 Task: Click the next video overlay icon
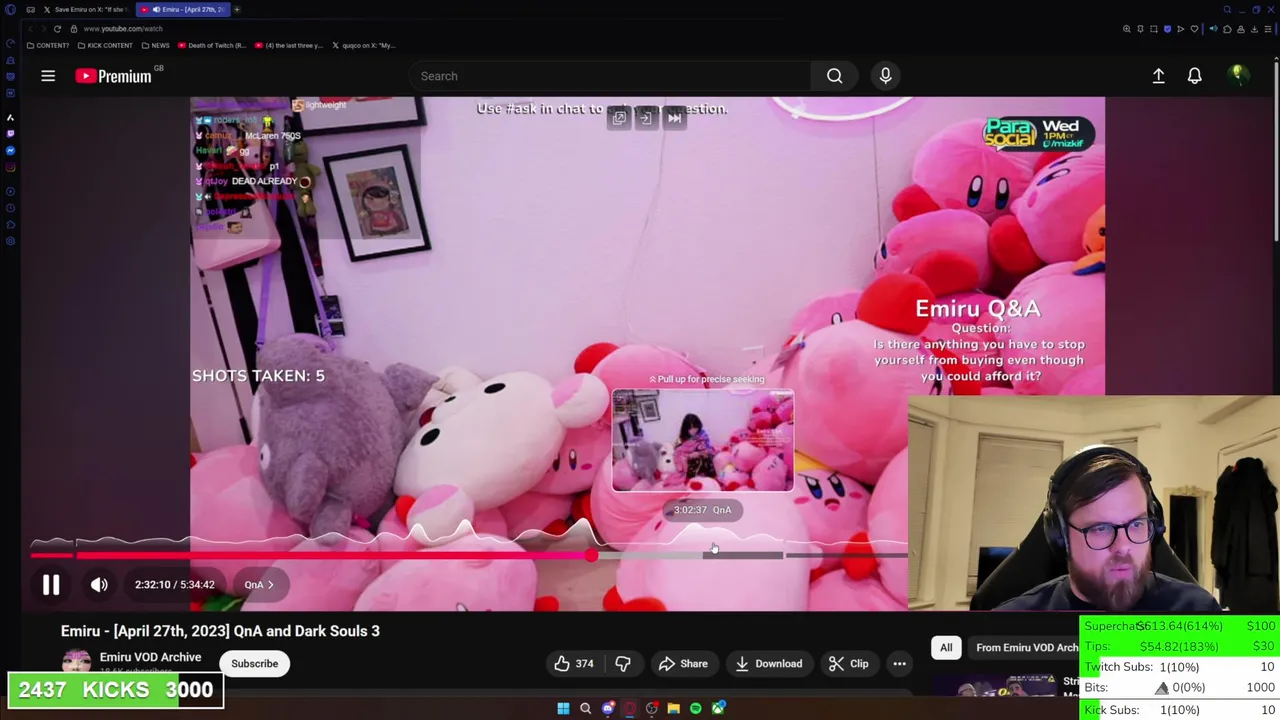click(674, 118)
